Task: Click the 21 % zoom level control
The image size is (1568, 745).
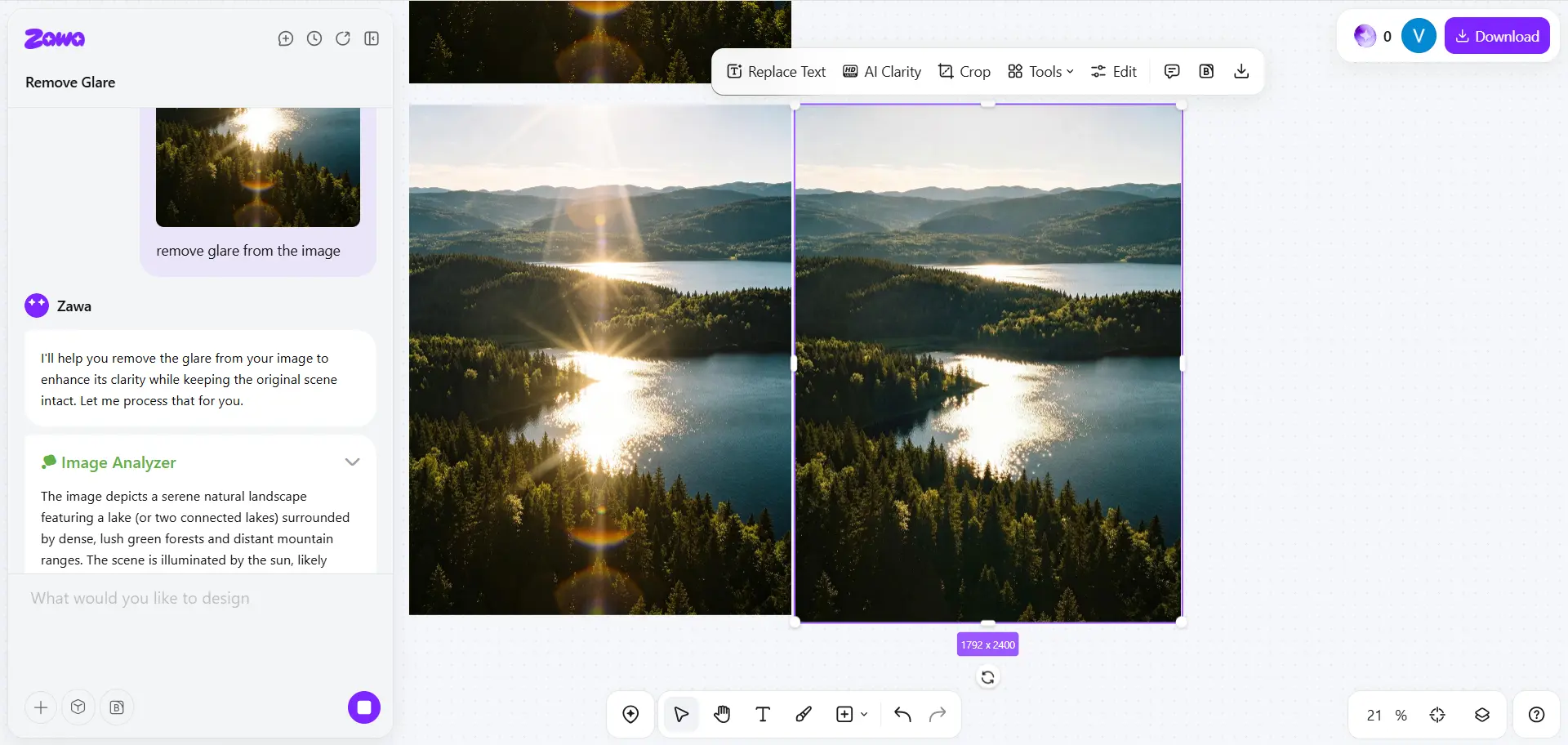Action: pos(1386,716)
